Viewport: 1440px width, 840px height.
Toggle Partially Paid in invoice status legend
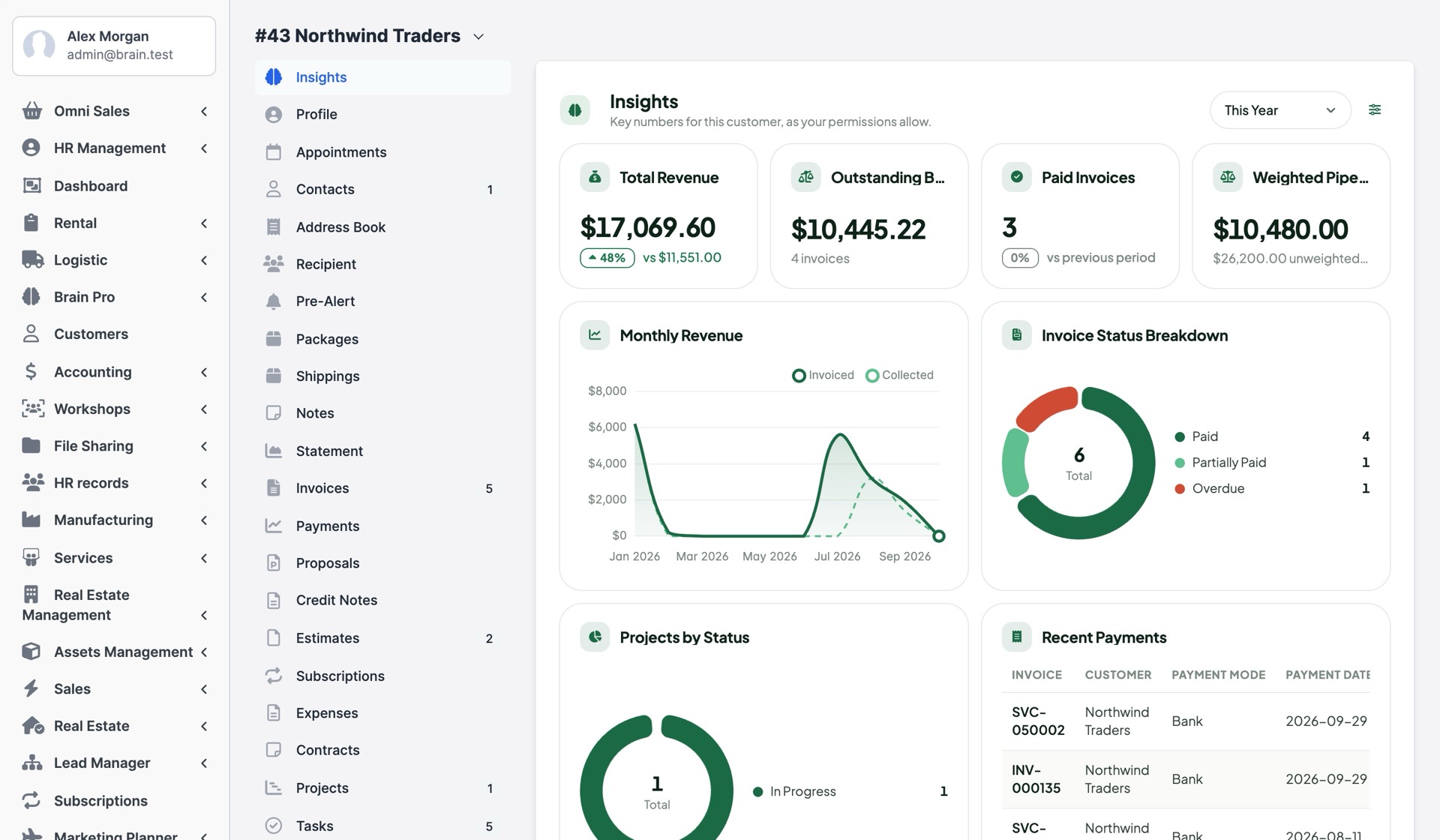click(1271, 463)
